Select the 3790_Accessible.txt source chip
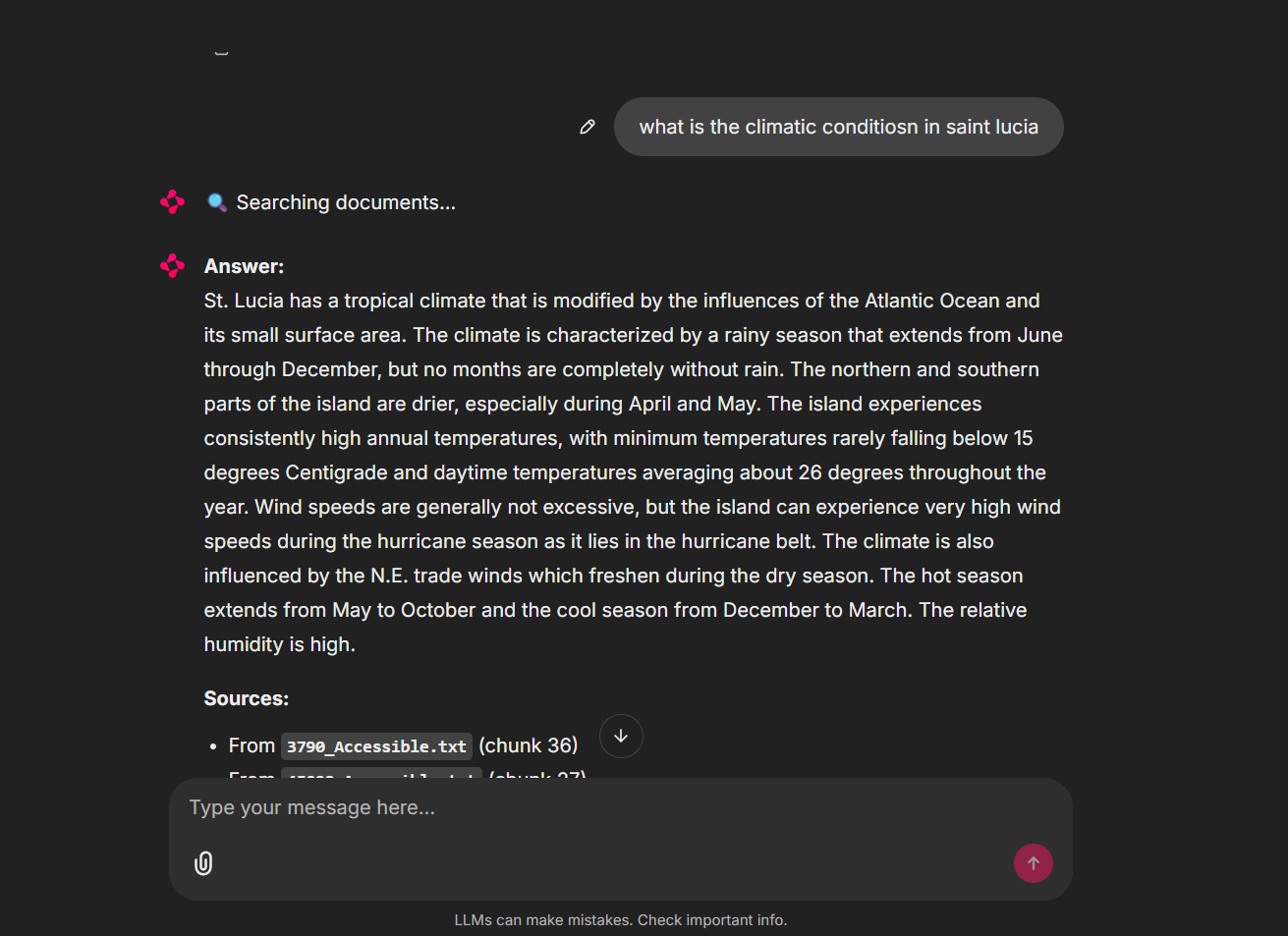The image size is (1288, 936). tap(376, 746)
